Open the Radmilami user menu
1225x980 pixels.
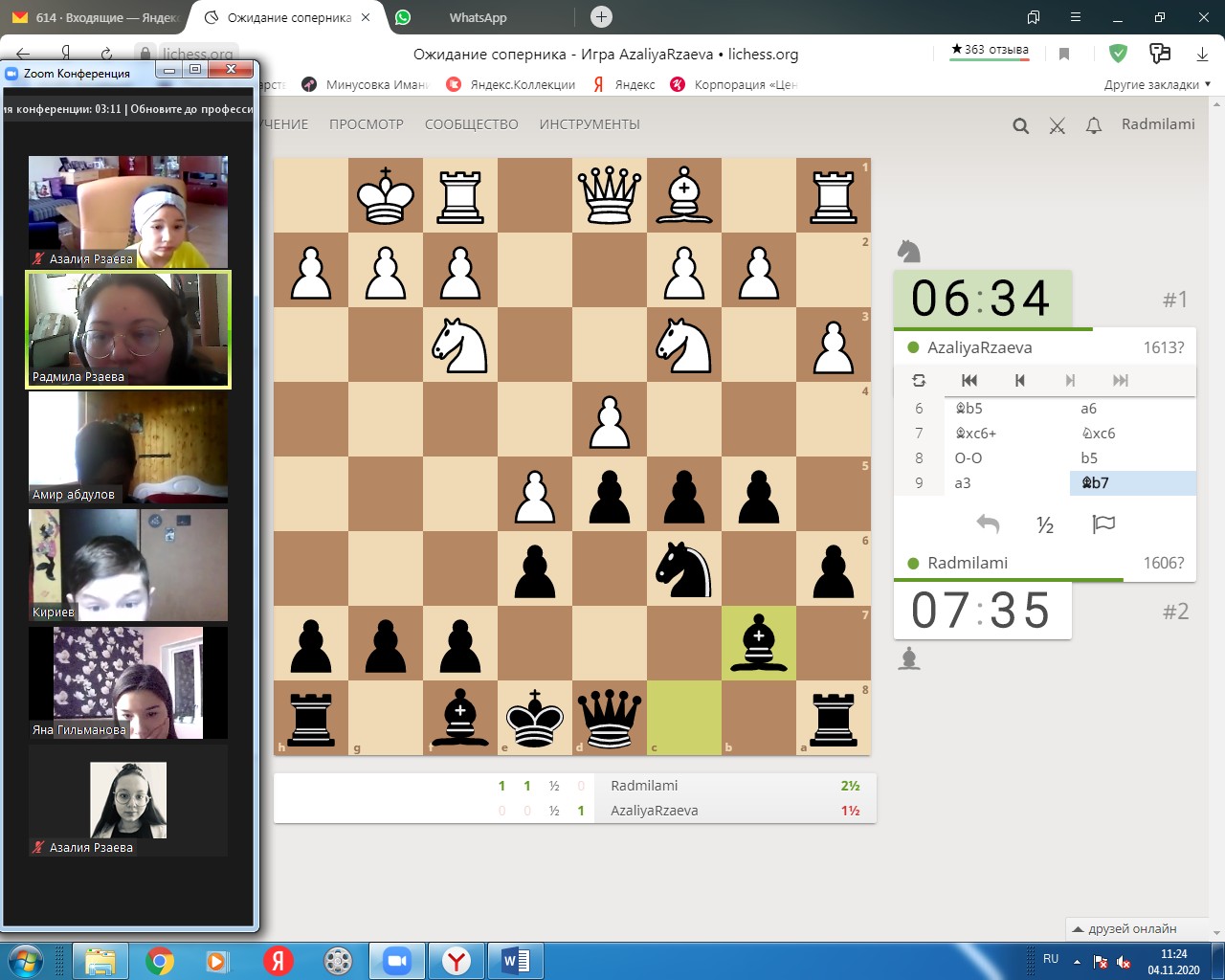1158,124
